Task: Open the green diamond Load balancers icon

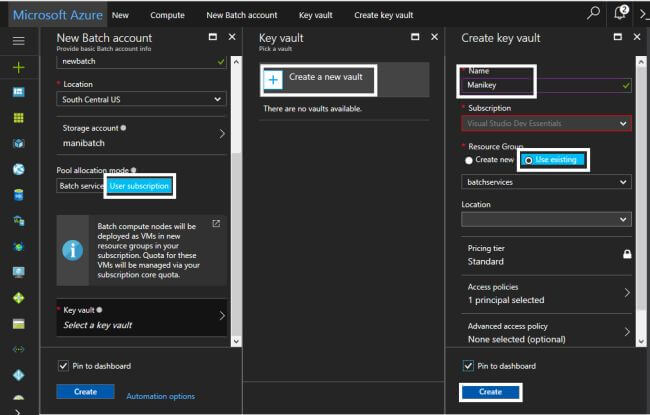Action: [x=19, y=298]
